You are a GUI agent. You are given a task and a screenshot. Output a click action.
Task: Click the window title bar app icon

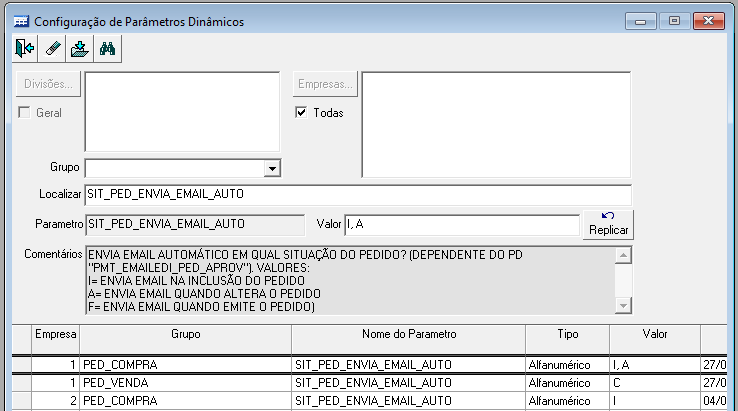tap(21, 22)
